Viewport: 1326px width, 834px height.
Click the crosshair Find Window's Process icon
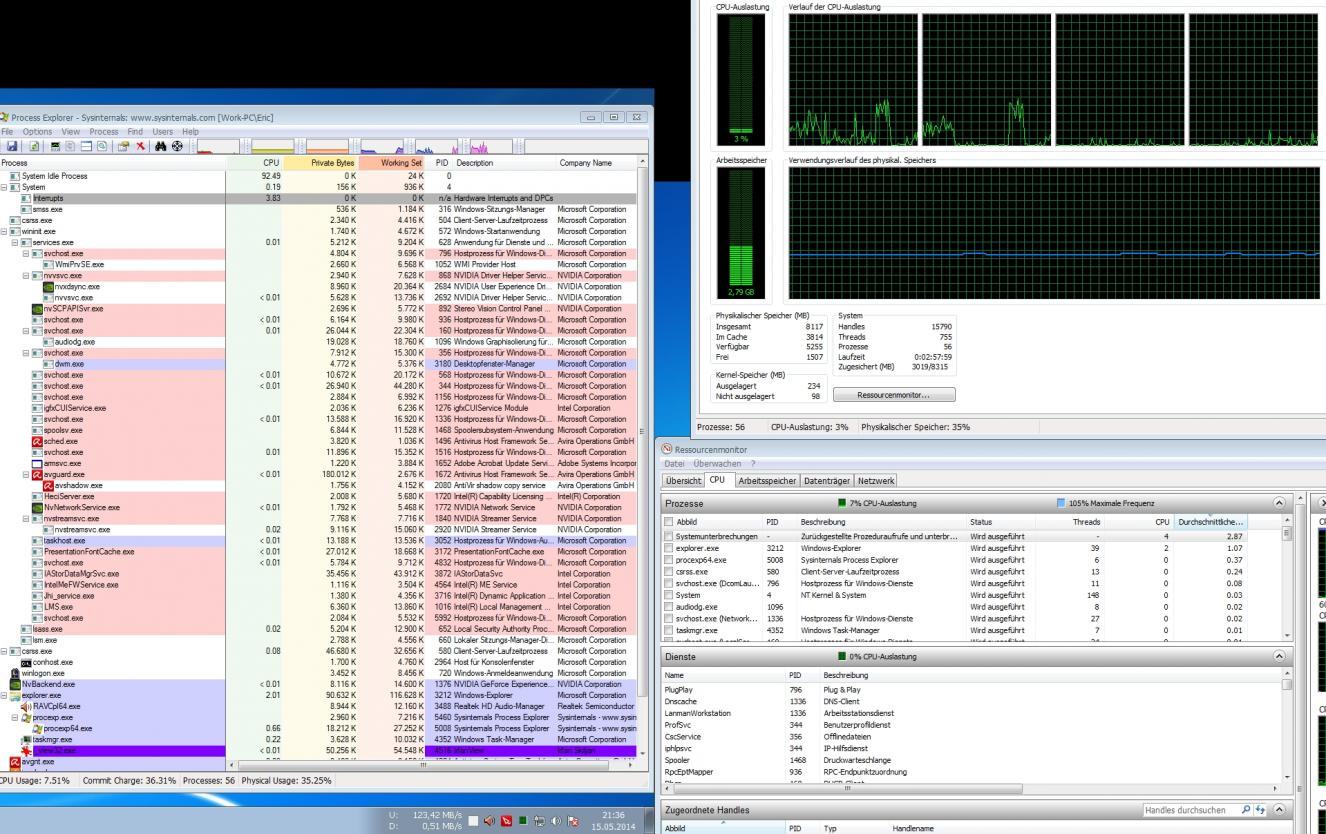coord(177,146)
